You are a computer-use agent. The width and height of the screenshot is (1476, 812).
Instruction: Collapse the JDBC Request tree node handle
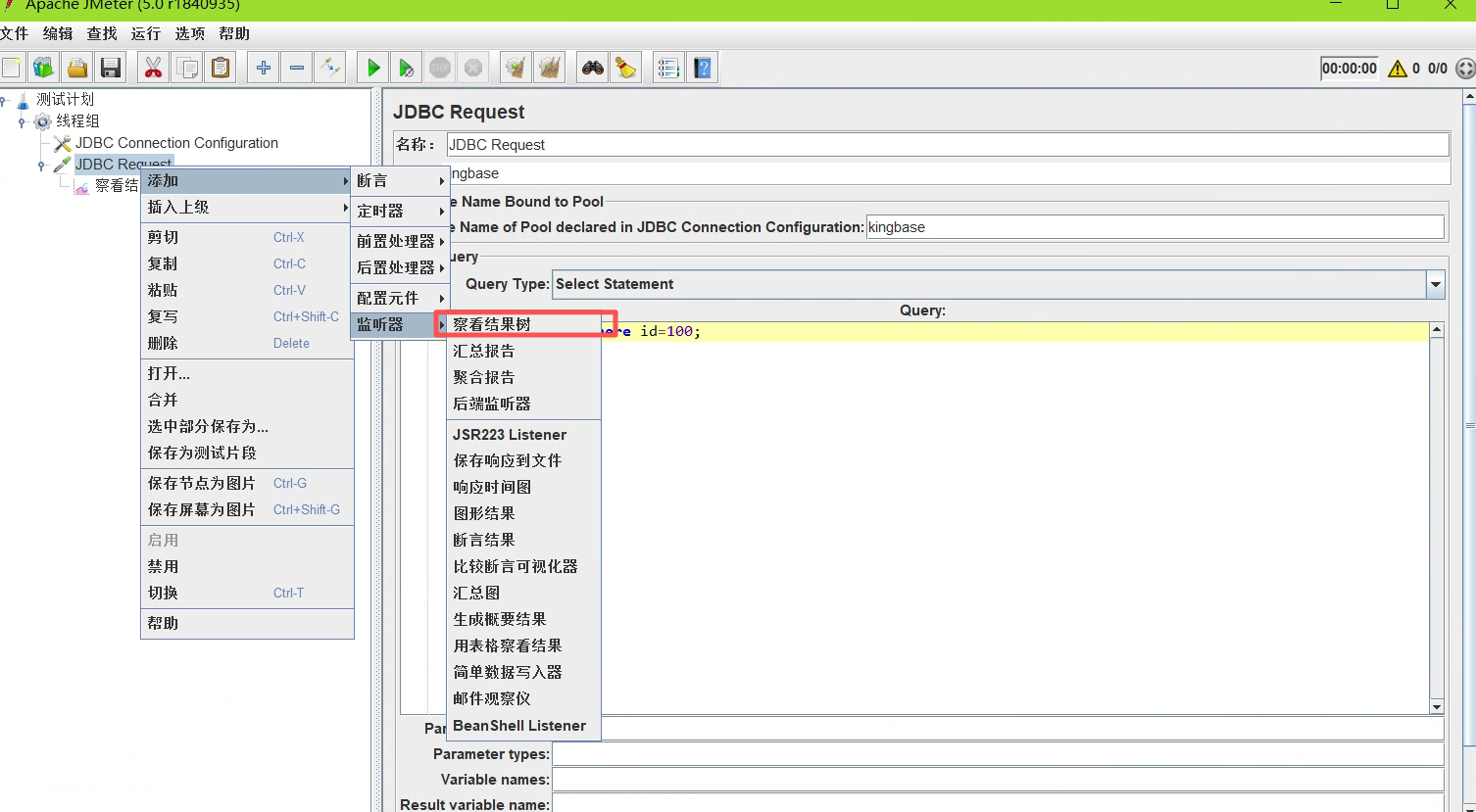pos(41,165)
